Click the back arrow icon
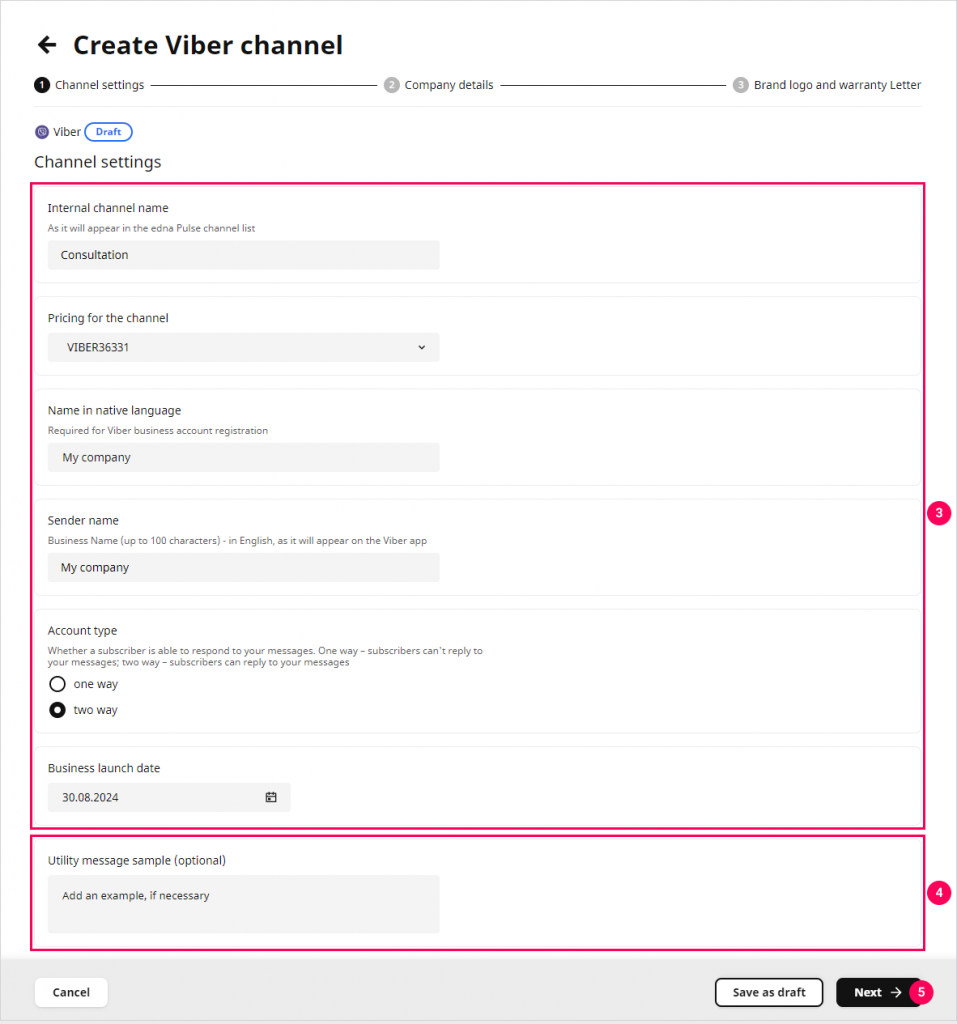Viewport: 957px width, 1024px height. 46,45
